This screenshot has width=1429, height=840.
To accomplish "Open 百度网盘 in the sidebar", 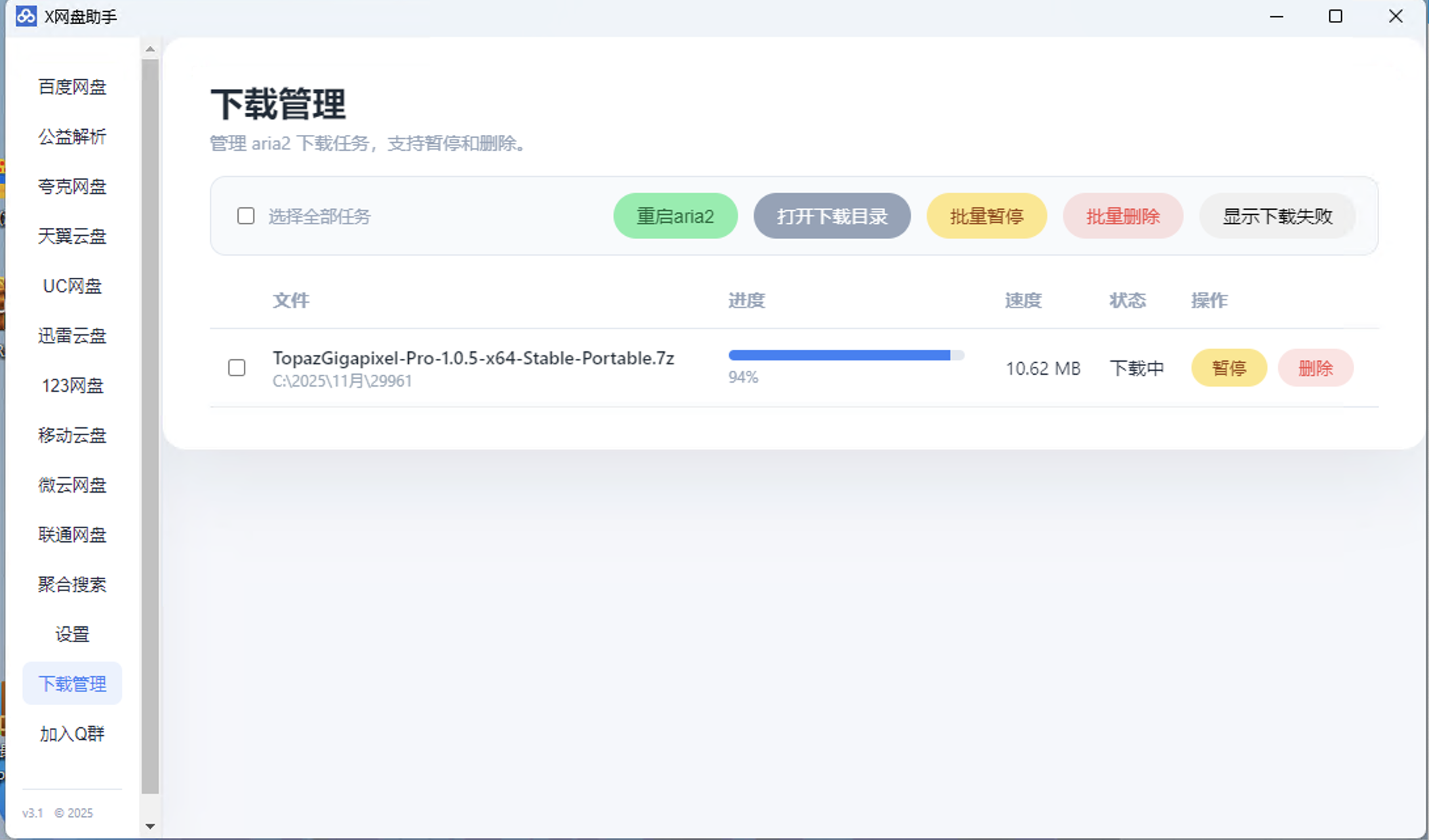I will (72, 87).
